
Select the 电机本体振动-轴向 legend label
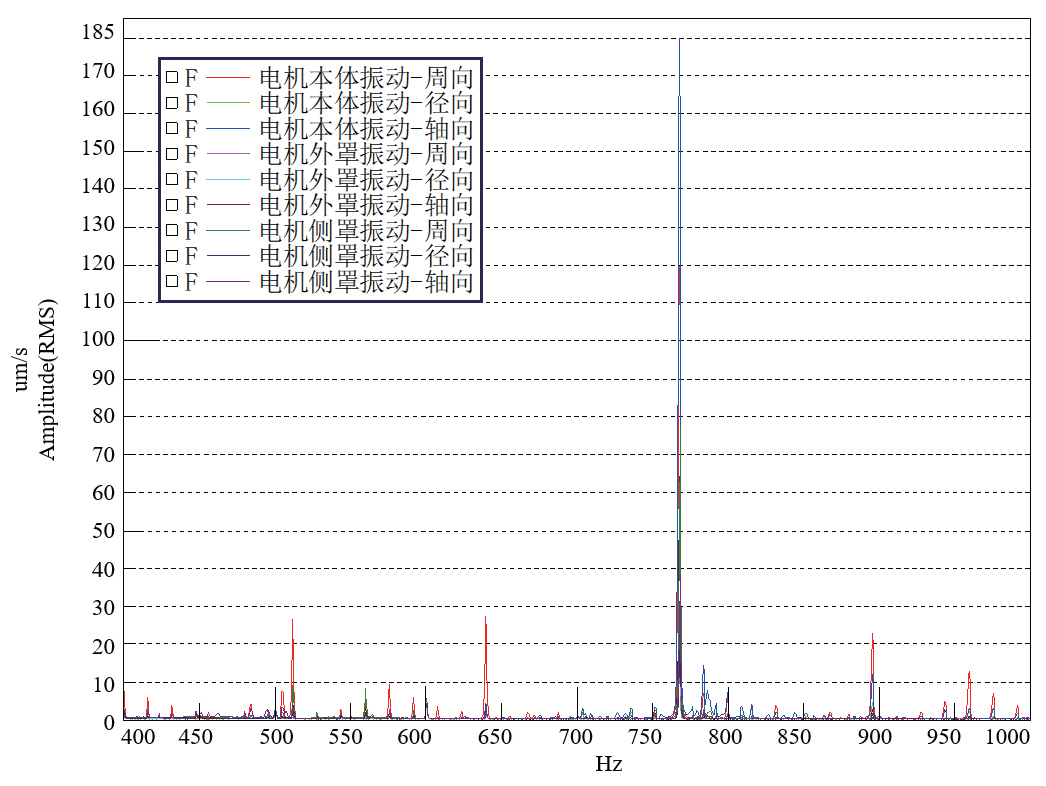tap(365, 128)
